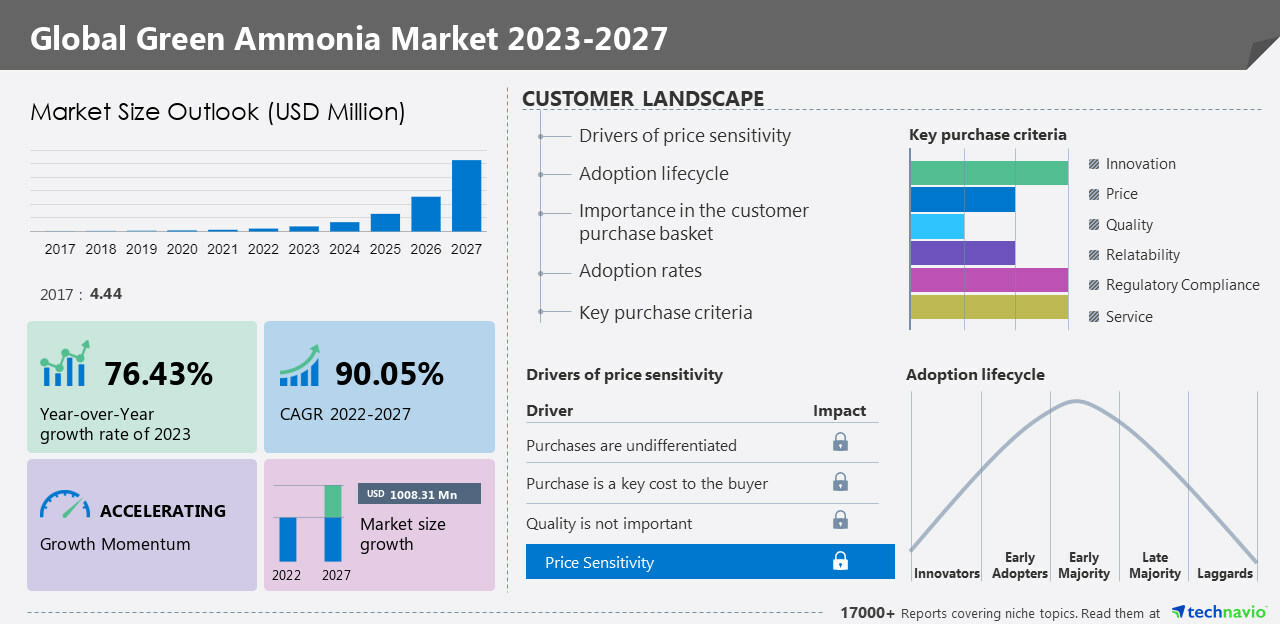The height and width of the screenshot is (624, 1280).
Task: Click the 2027 bar in market size chart
Action: [466, 196]
